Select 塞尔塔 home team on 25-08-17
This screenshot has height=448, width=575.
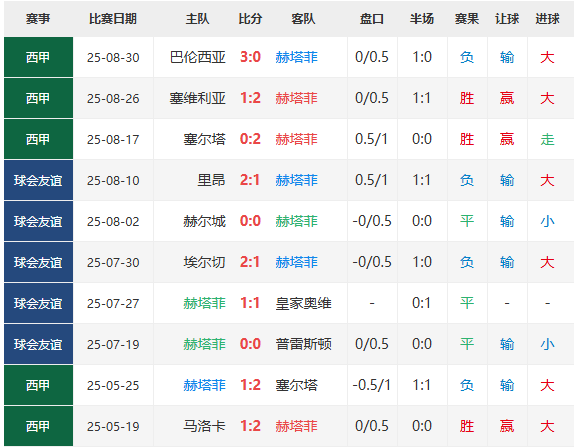(x=204, y=139)
